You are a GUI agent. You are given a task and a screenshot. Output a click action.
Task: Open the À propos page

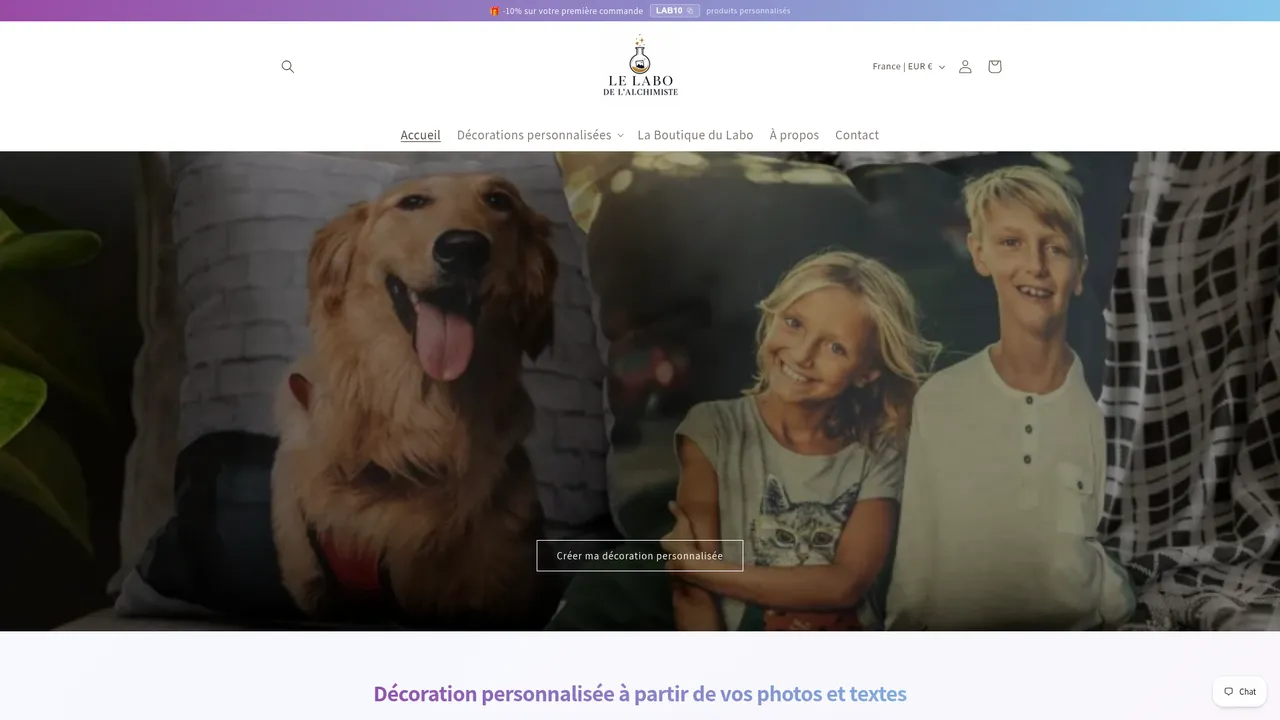794,135
